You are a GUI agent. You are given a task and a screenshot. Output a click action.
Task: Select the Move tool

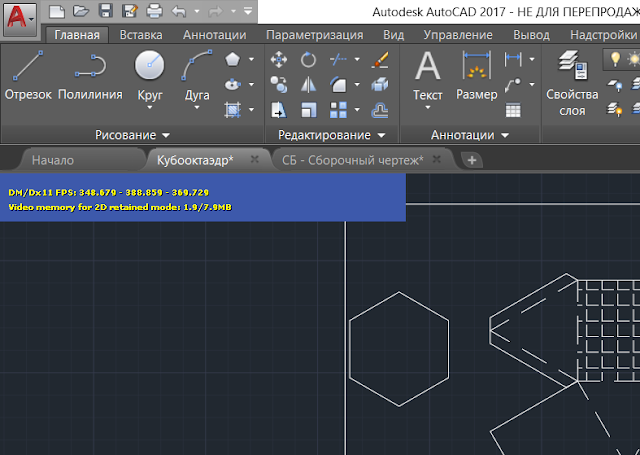point(279,60)
